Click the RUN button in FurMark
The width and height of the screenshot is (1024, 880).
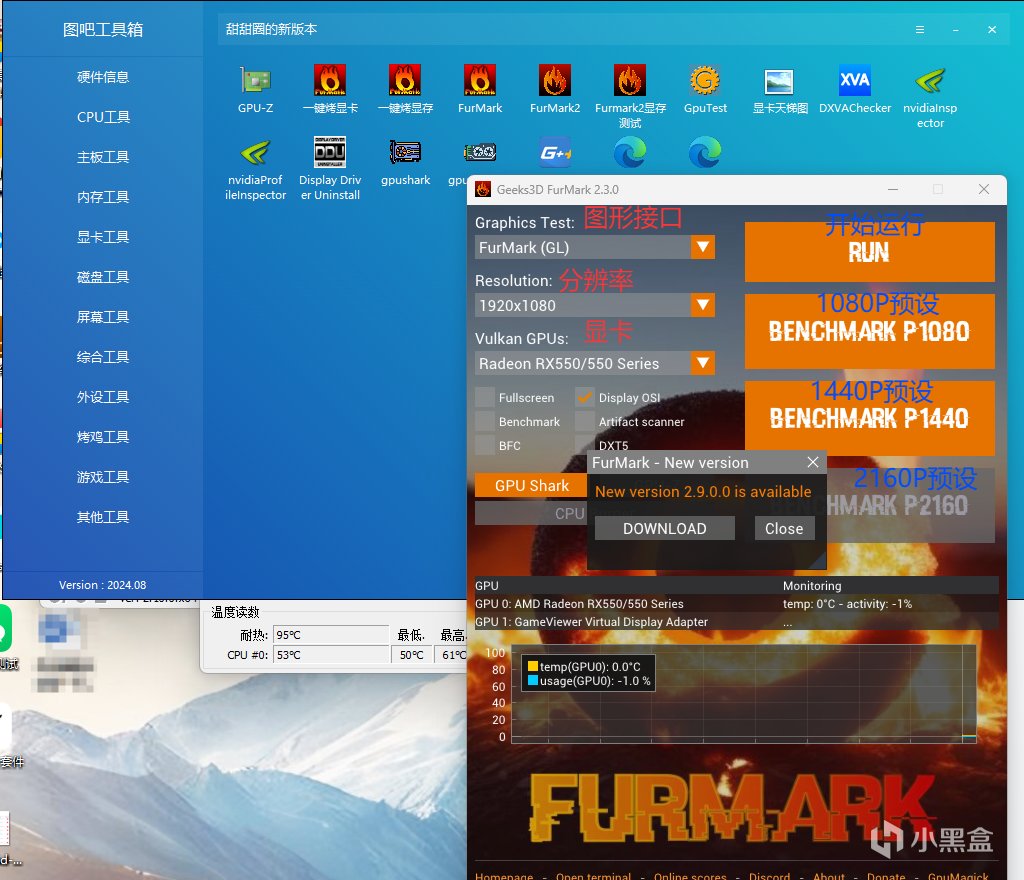click(869, 252)
